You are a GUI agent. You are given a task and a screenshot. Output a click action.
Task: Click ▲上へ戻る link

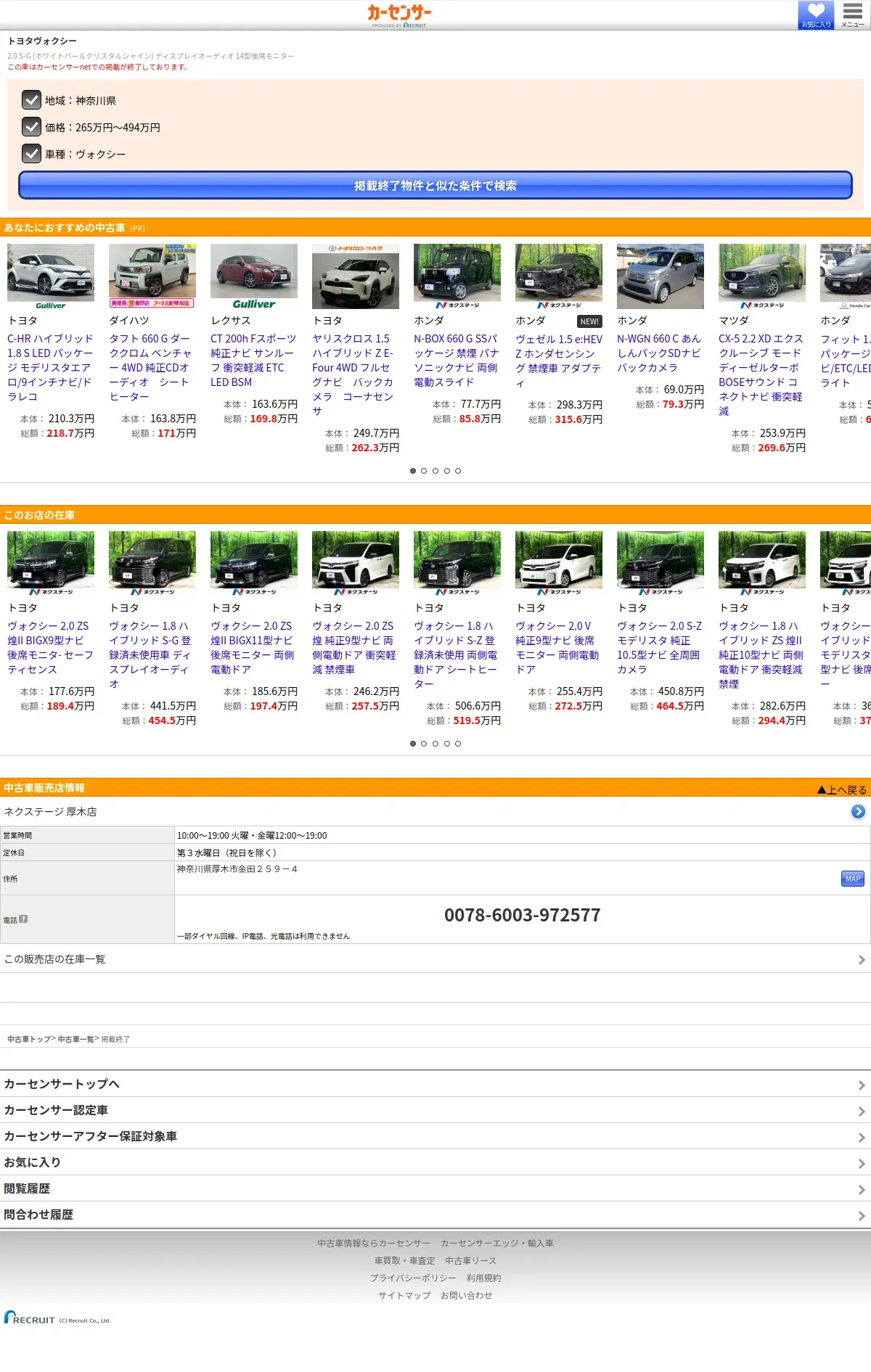click(842, 789)
